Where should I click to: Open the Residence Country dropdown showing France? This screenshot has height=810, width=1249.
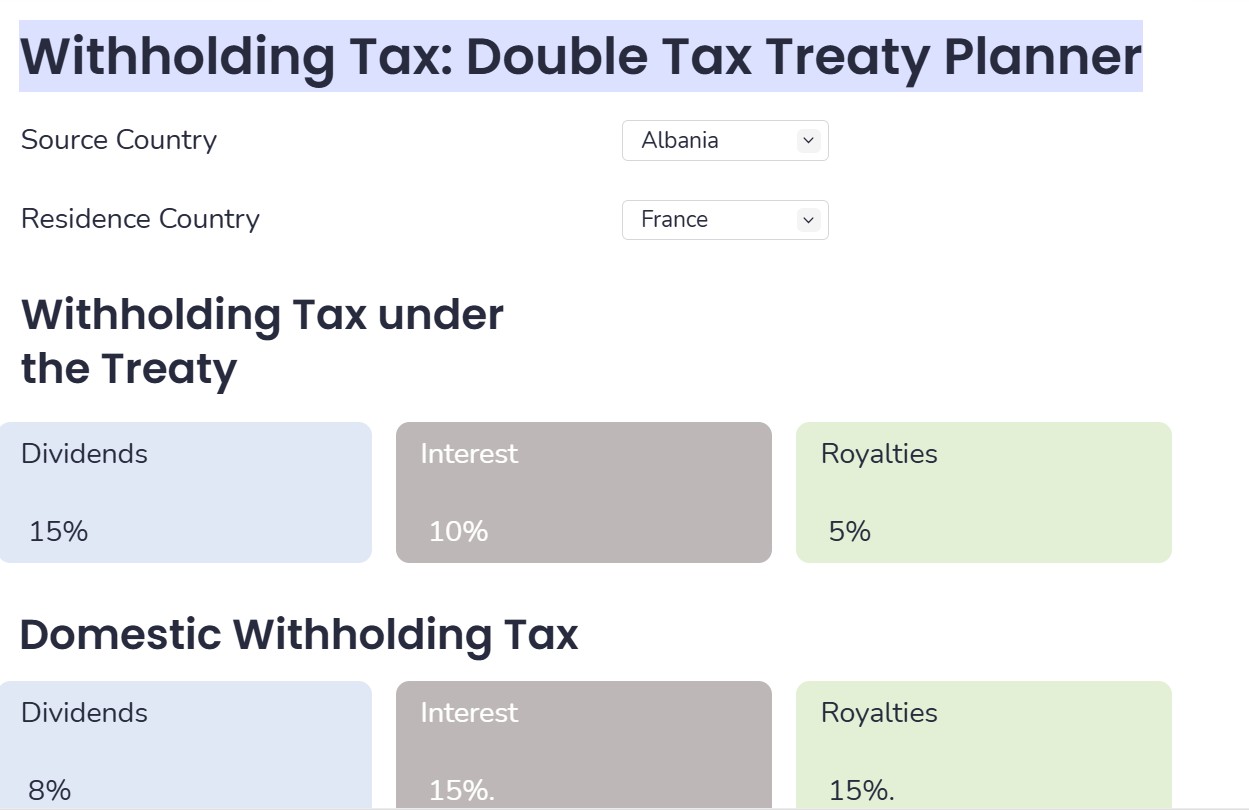click(724, 220)
